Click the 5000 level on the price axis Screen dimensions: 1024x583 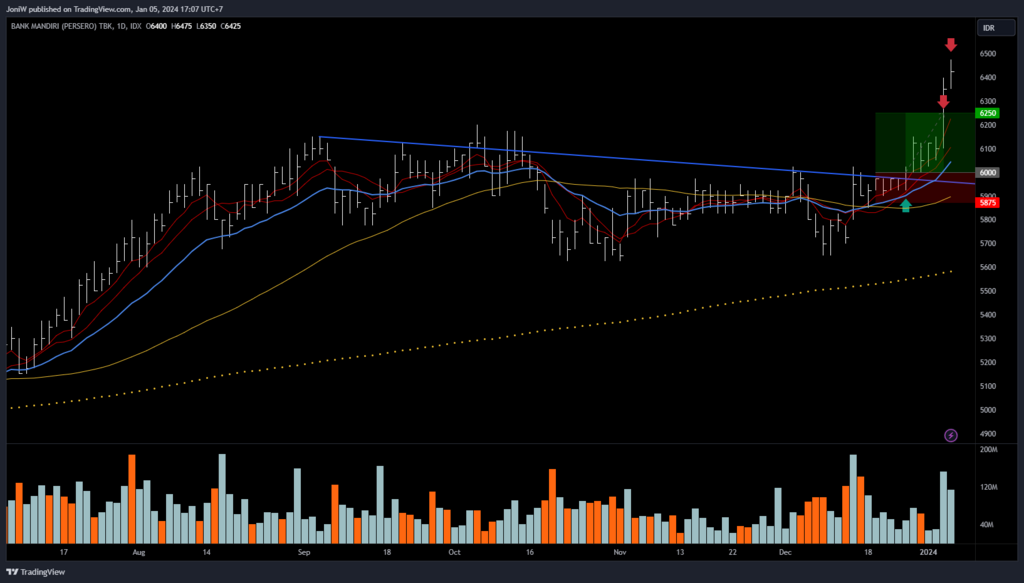(988, 410)
